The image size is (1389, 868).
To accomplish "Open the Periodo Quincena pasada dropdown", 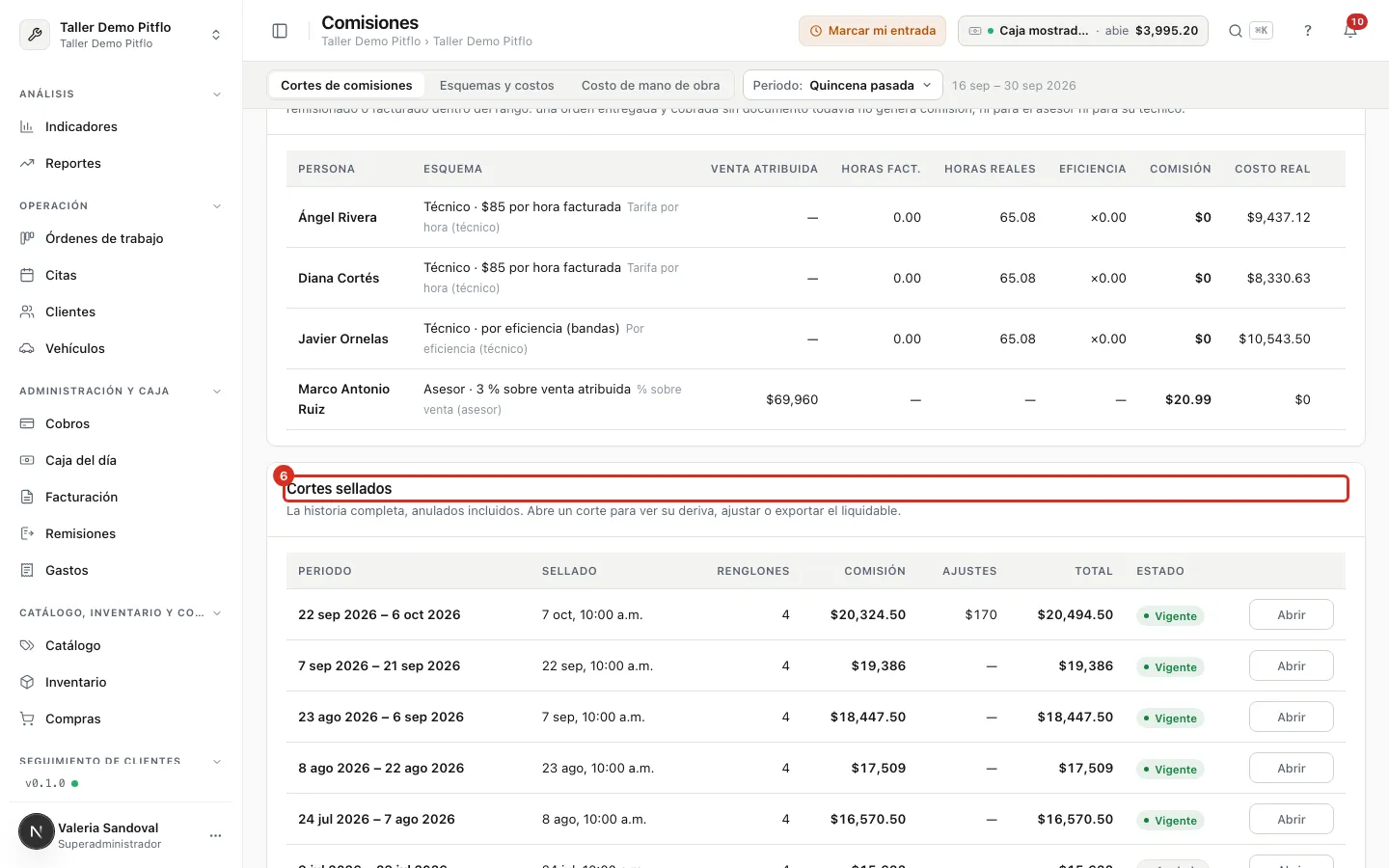I will point(843,85).
